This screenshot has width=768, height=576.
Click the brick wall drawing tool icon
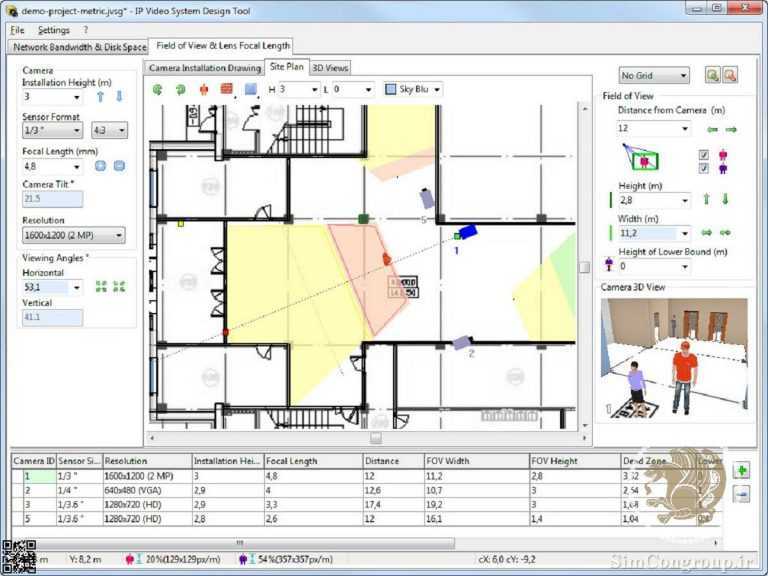pyautogui.click(x=226, y=89)
